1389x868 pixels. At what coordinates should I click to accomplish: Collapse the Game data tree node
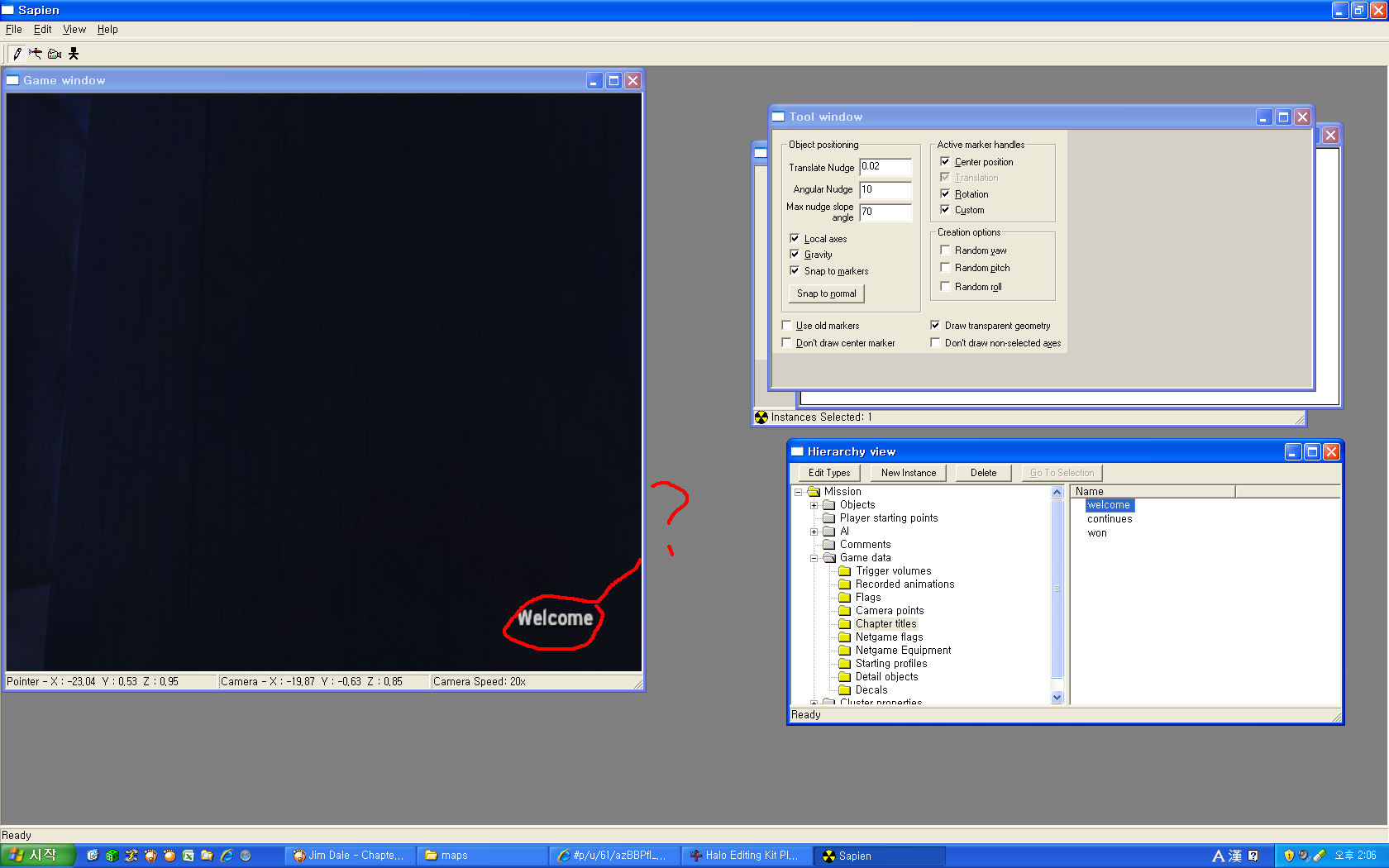pyautogui.click(x=814, y=558)
